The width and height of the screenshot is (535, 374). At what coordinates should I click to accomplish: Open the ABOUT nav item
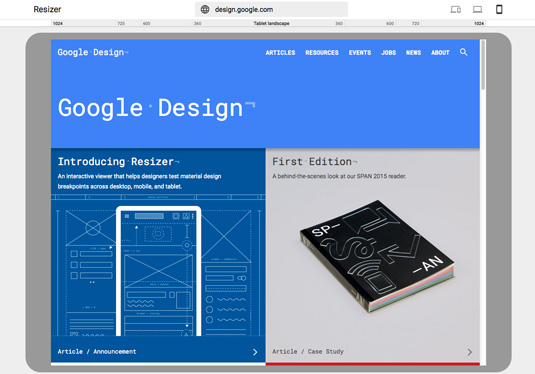pos(440,53)
